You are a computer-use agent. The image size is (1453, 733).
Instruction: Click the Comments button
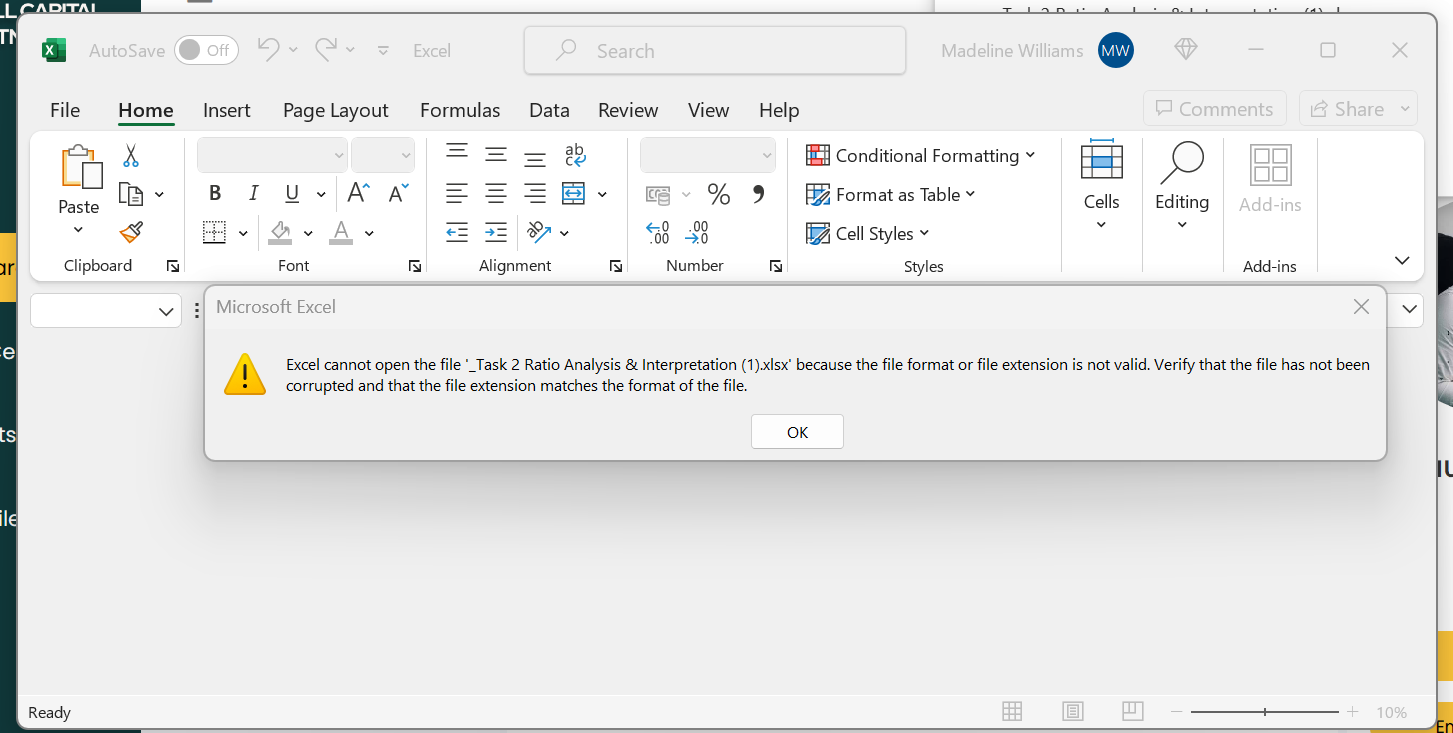(1215, 109)
